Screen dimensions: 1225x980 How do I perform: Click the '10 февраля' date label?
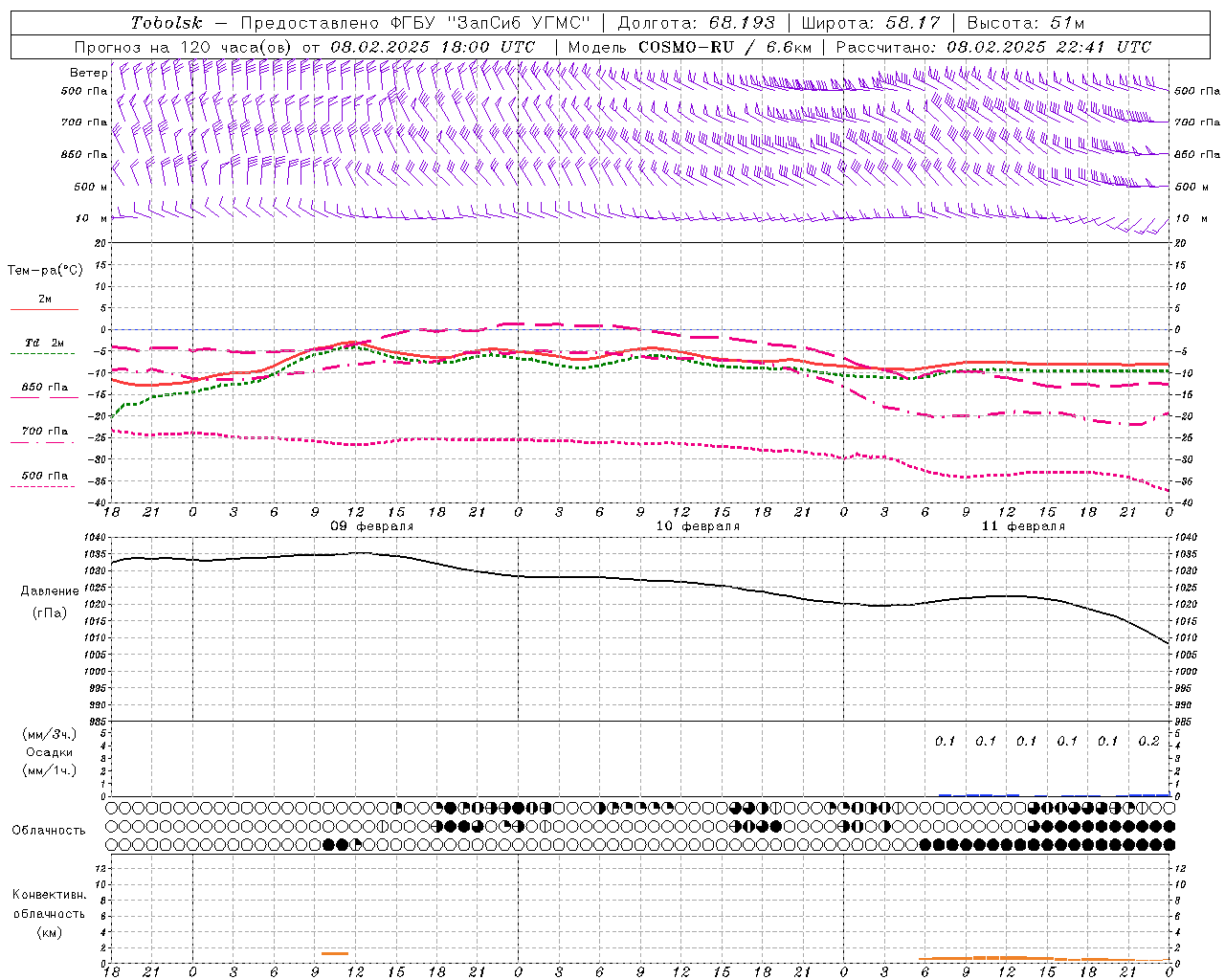[x=698, y=526]
